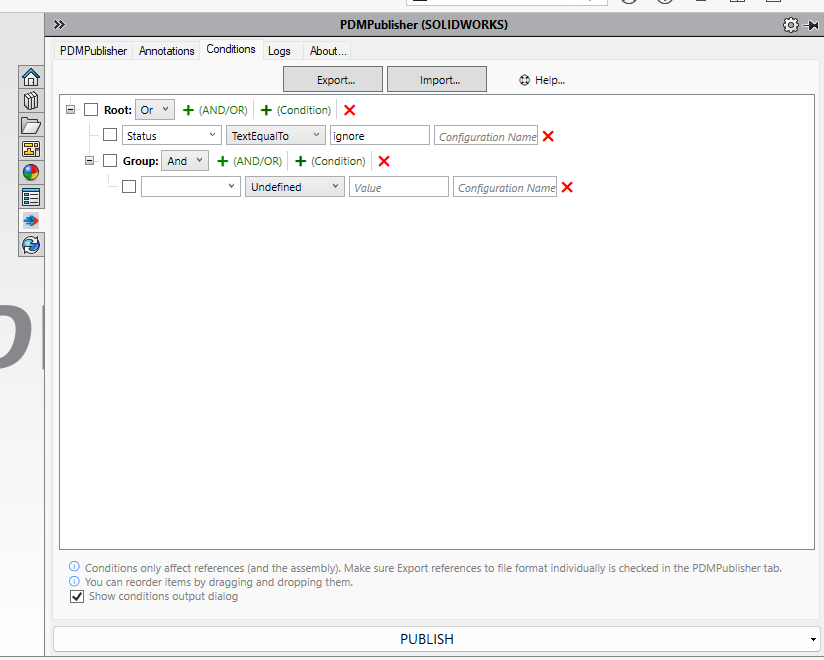824x660 pixels.
Task: Toggle Show conditions output dialog
Action: point(77,596)
